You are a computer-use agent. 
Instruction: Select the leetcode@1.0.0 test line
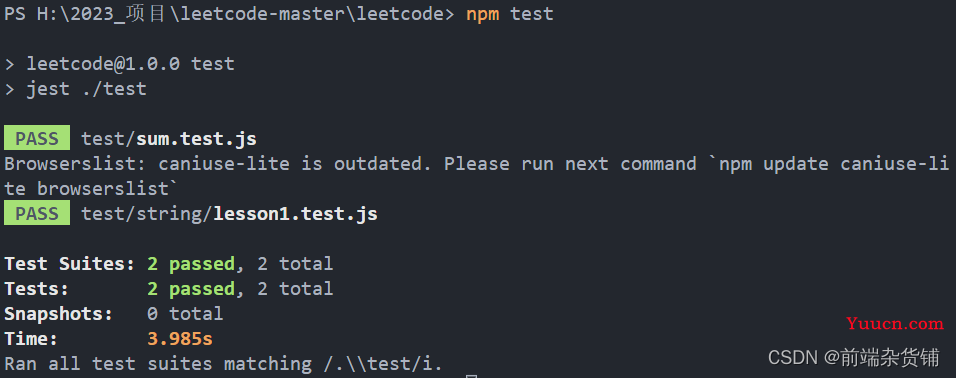tap(120, 64)
